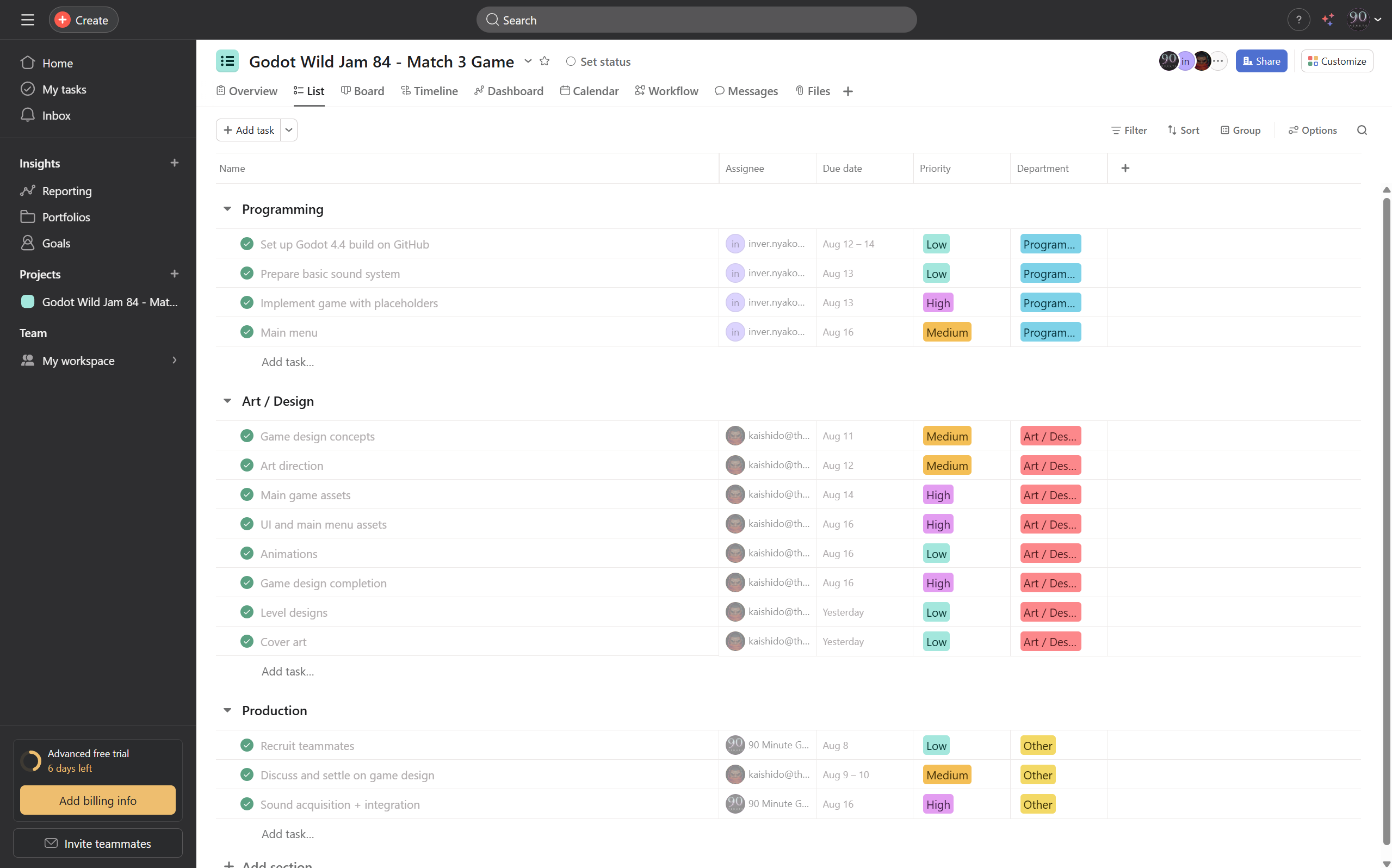The width and height of the screenshot is (1392, 868).
Task: Star the project as favorite
Action: coord(545,61)
